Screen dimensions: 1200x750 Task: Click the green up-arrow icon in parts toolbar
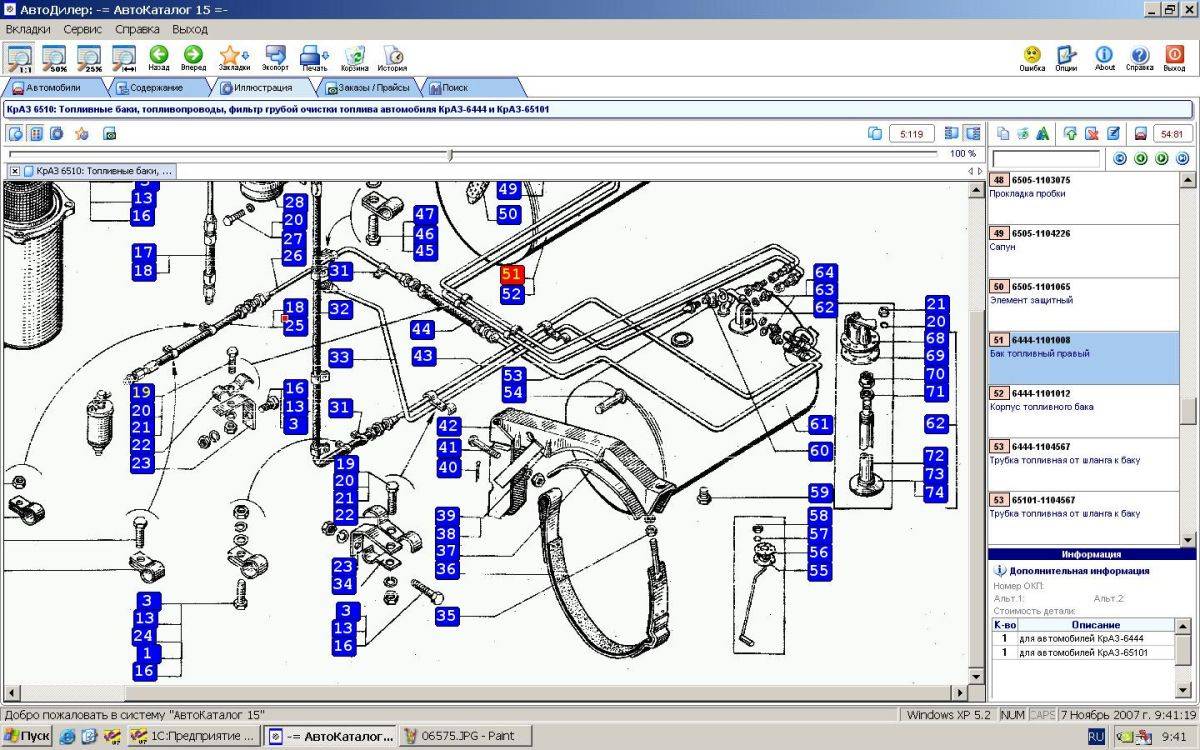(1070, 133)
